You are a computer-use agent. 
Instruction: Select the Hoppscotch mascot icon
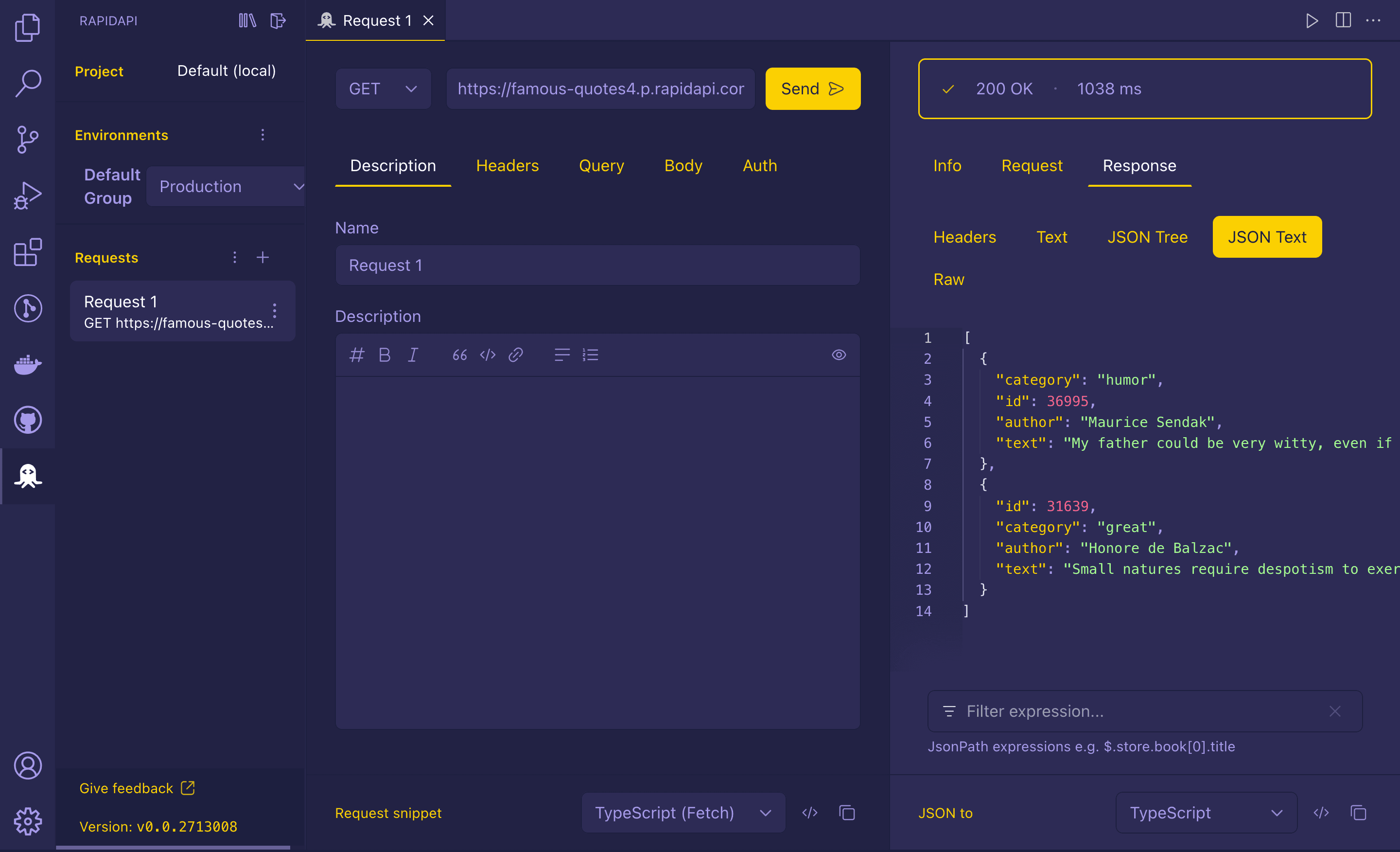27,476
